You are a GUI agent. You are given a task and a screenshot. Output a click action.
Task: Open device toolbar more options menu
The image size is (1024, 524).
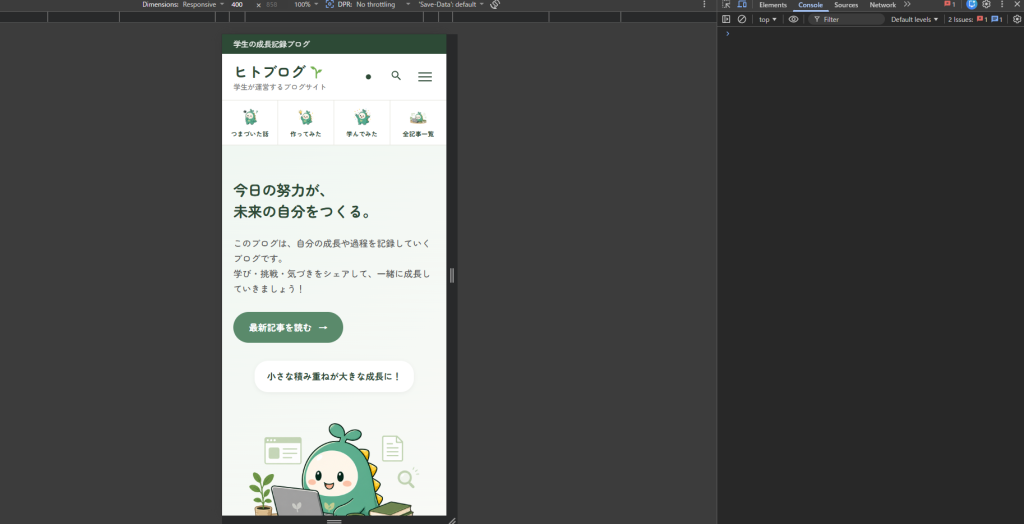click(704, 5)
